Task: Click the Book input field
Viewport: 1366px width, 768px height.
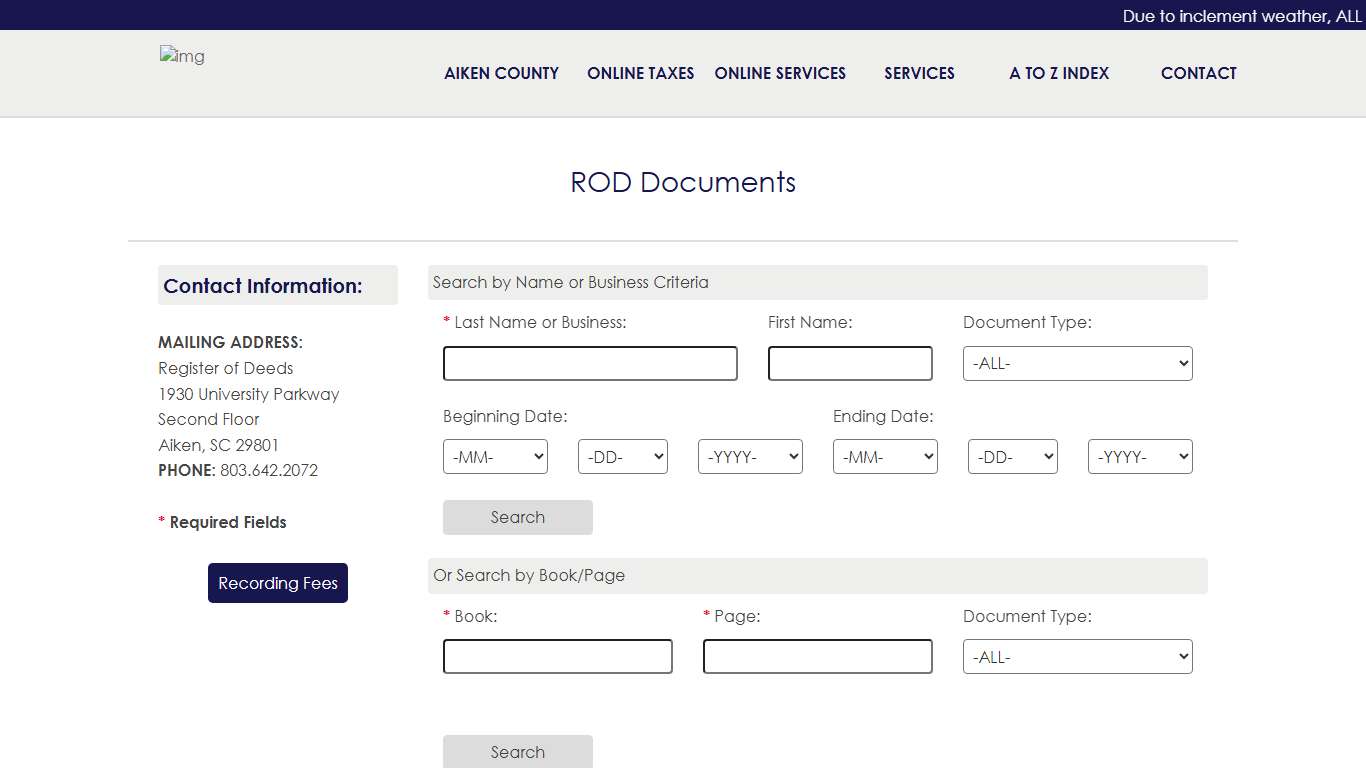Action: point(557,656)
